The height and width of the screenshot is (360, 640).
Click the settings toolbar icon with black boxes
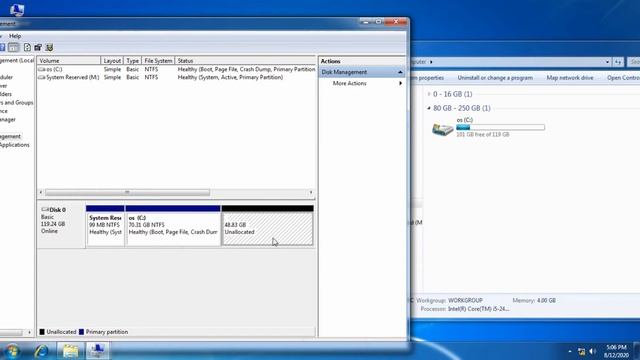pyautogui.click(x=38, y=47)
